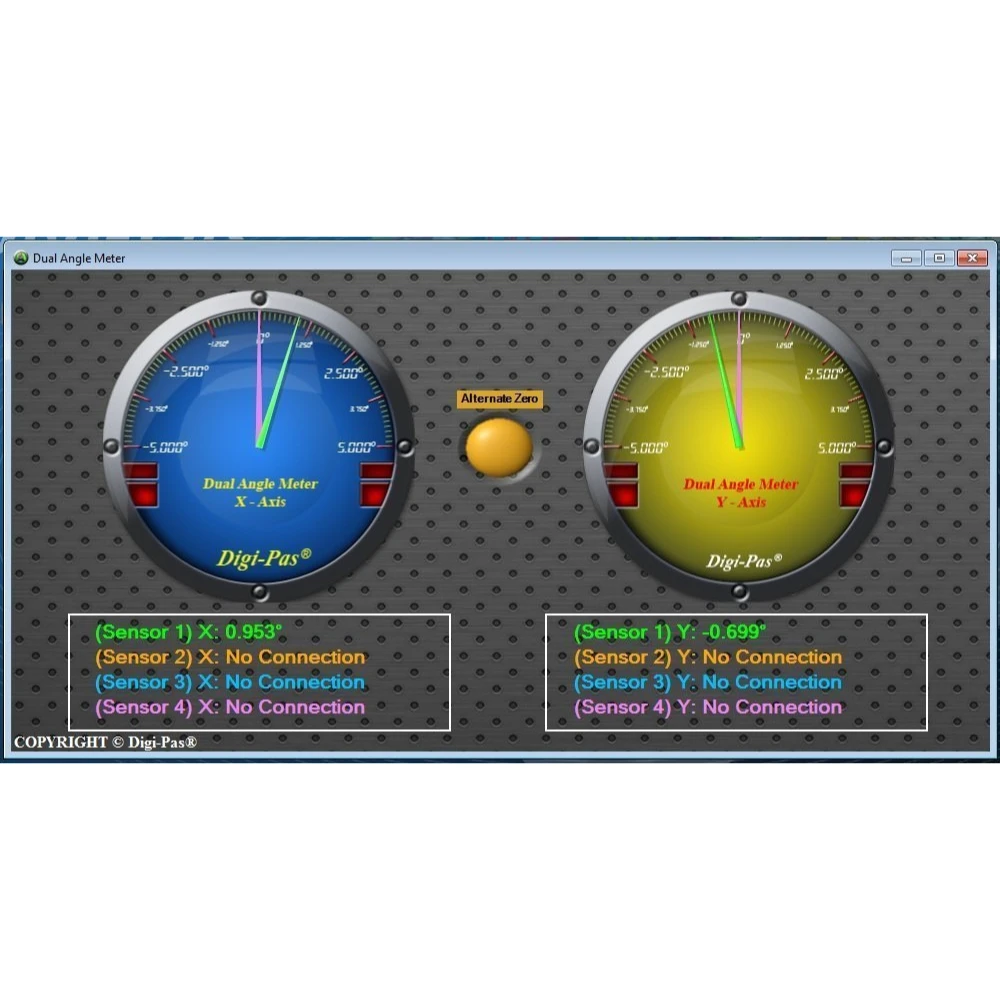Click the right red indicator lights on Y-Axis gauge
Image resolution: width=1000 pixels, height=1000 pixels.
[857, 485]
